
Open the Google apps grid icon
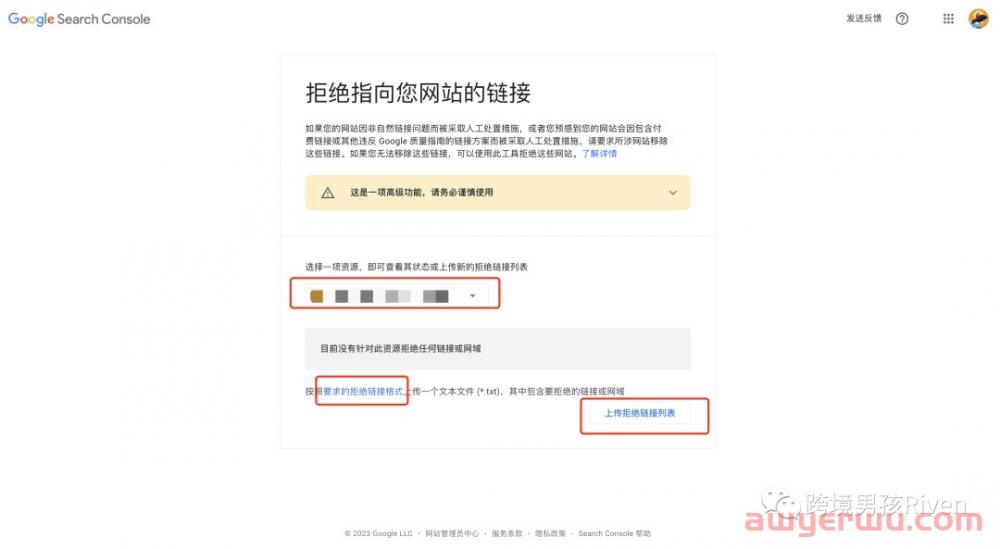(x=948, y=18)
